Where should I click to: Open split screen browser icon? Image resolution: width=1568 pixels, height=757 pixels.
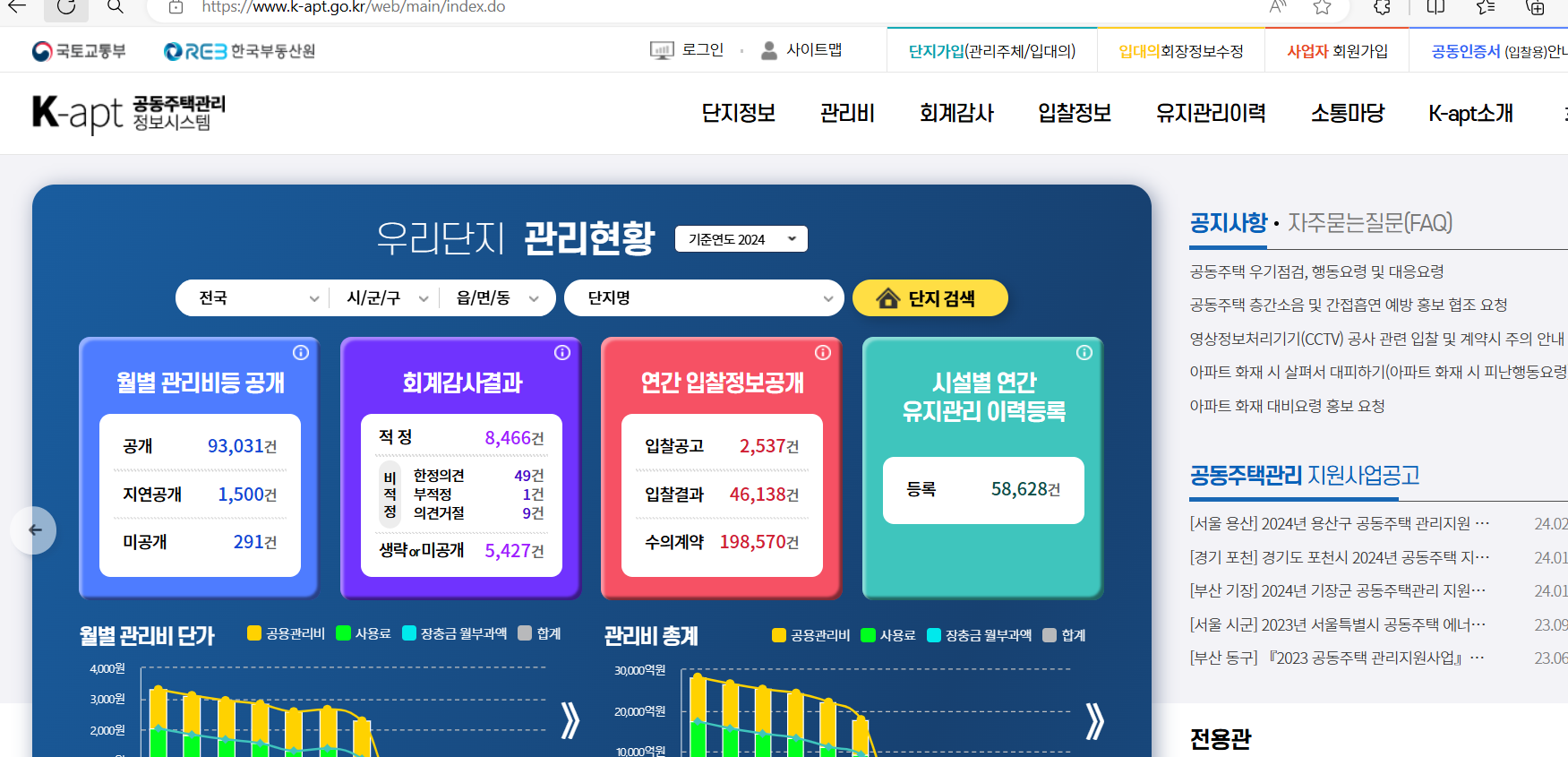1435,7
